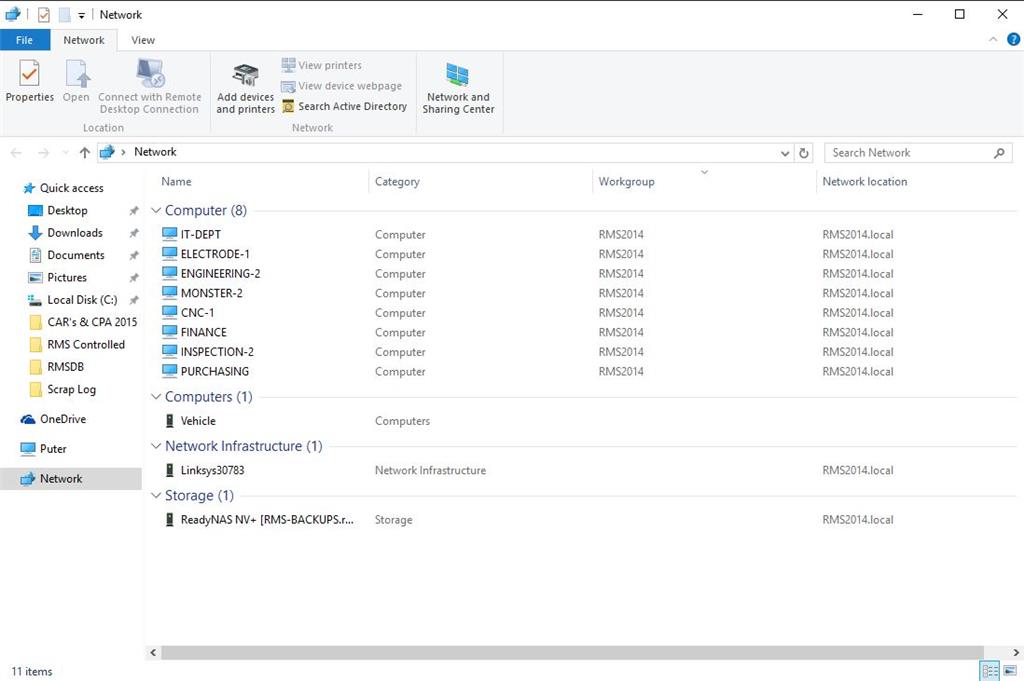
Task: Select the ELECTRODE-1 computer
Action: tap(215, 254)
